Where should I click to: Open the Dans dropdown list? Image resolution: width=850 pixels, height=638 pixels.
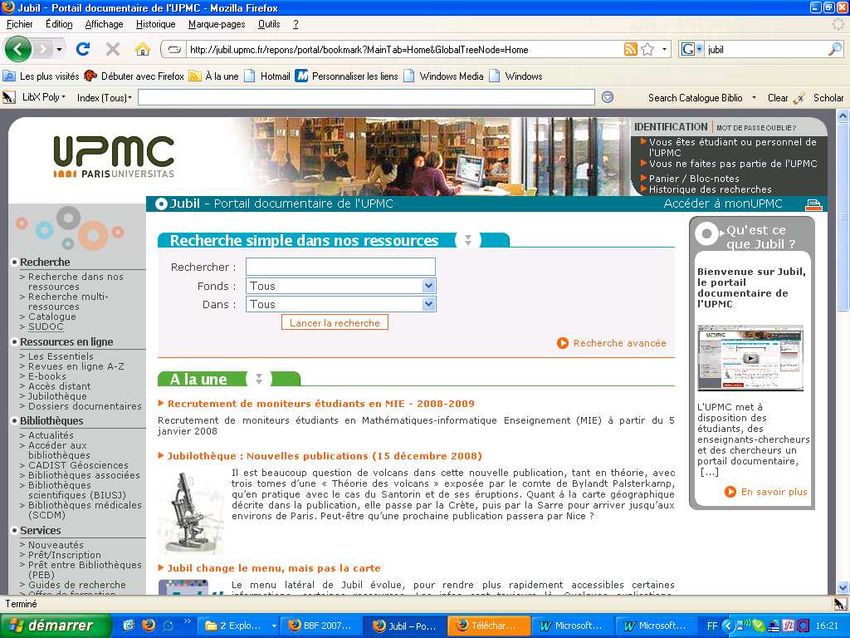tap(428, 304)
